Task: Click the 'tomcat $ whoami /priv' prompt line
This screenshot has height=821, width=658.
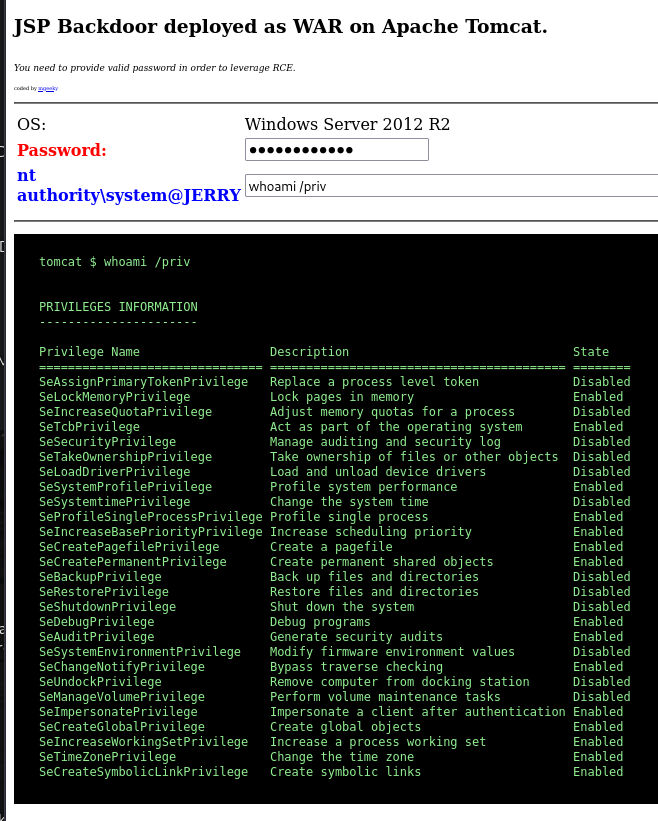Action: [115, 262]
